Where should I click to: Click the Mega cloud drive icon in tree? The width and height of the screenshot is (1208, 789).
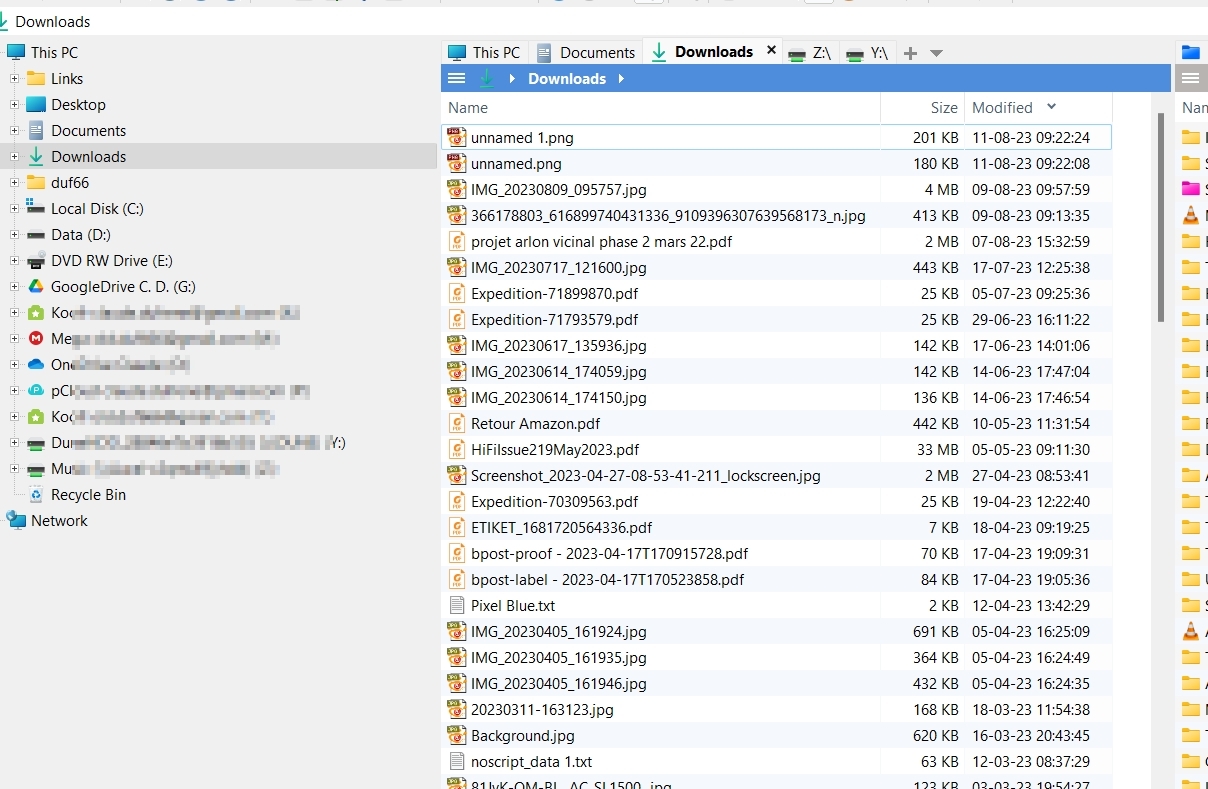(36, 339)
